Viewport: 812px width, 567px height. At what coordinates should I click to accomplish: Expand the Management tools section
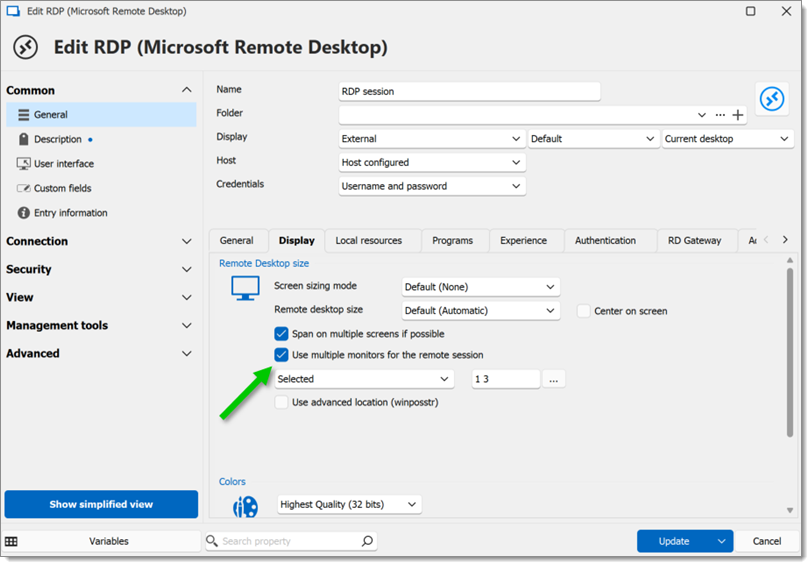tap(186, 325)
